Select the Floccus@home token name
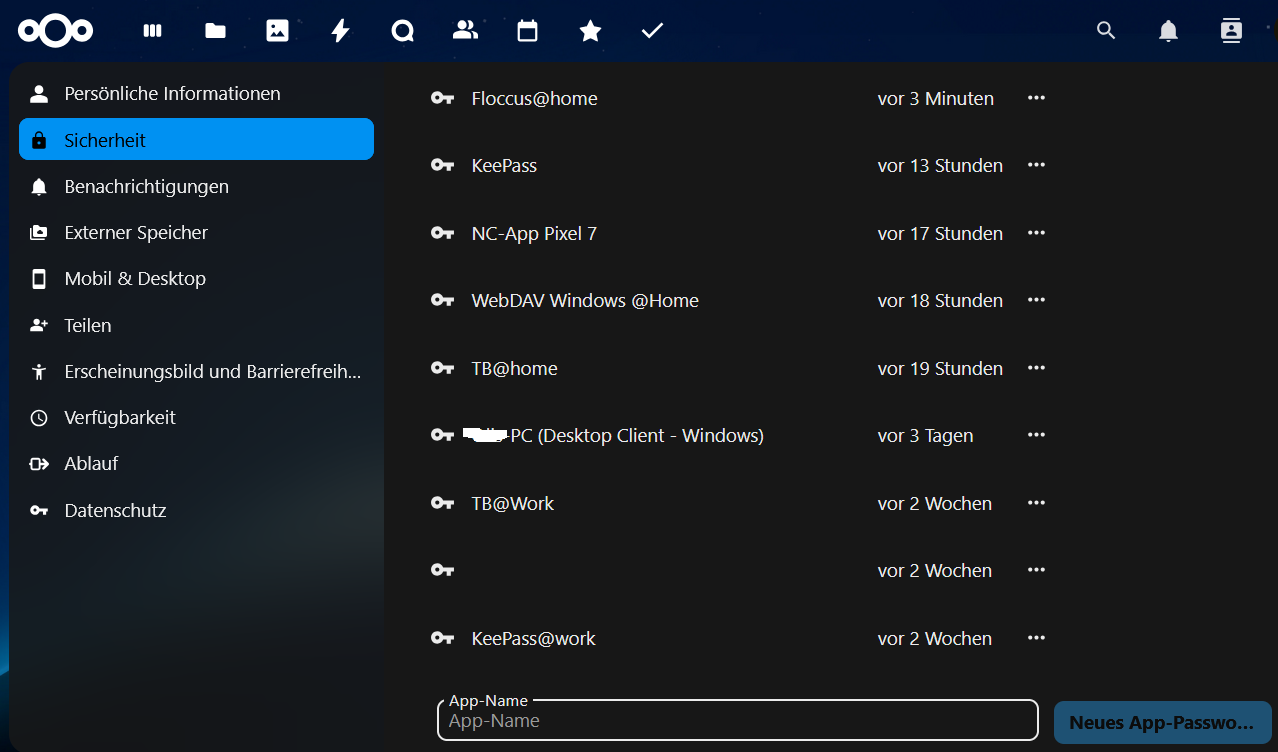 pyautogui.click(x=534, y=98)
